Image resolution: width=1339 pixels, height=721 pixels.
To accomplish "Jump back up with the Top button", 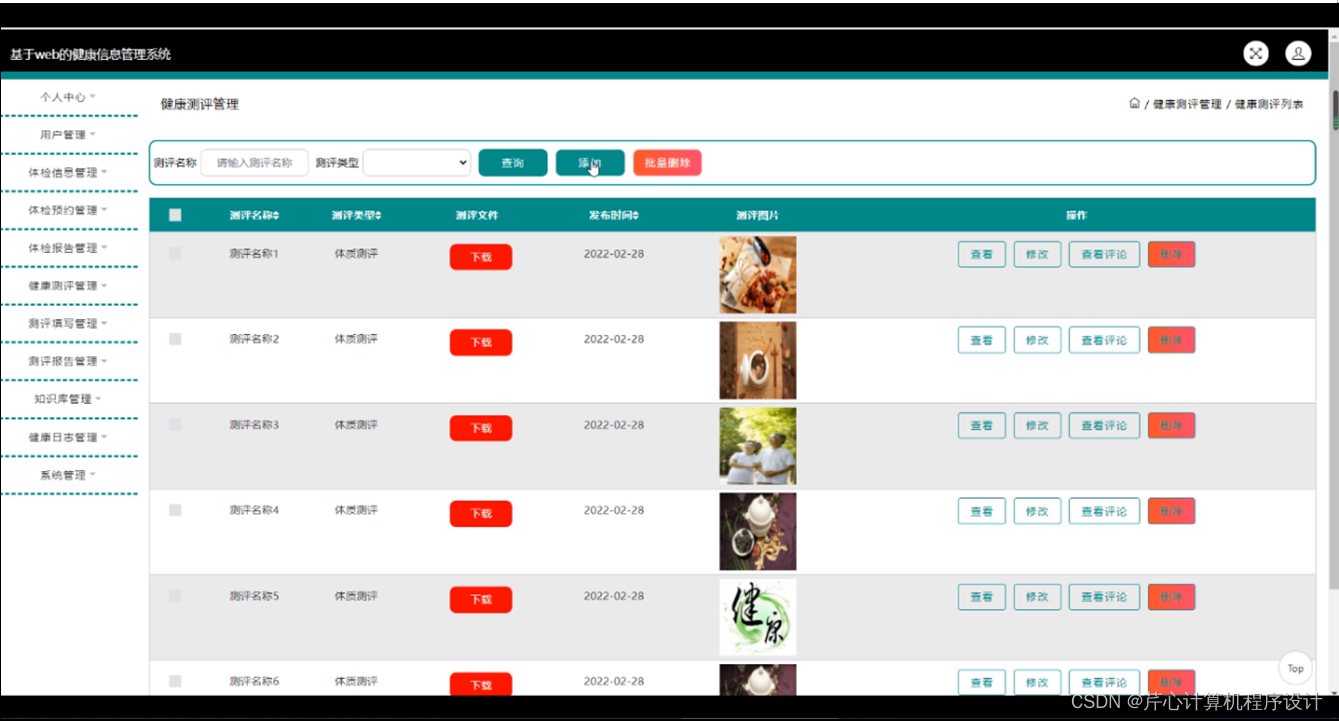I will pos(1295,668).
